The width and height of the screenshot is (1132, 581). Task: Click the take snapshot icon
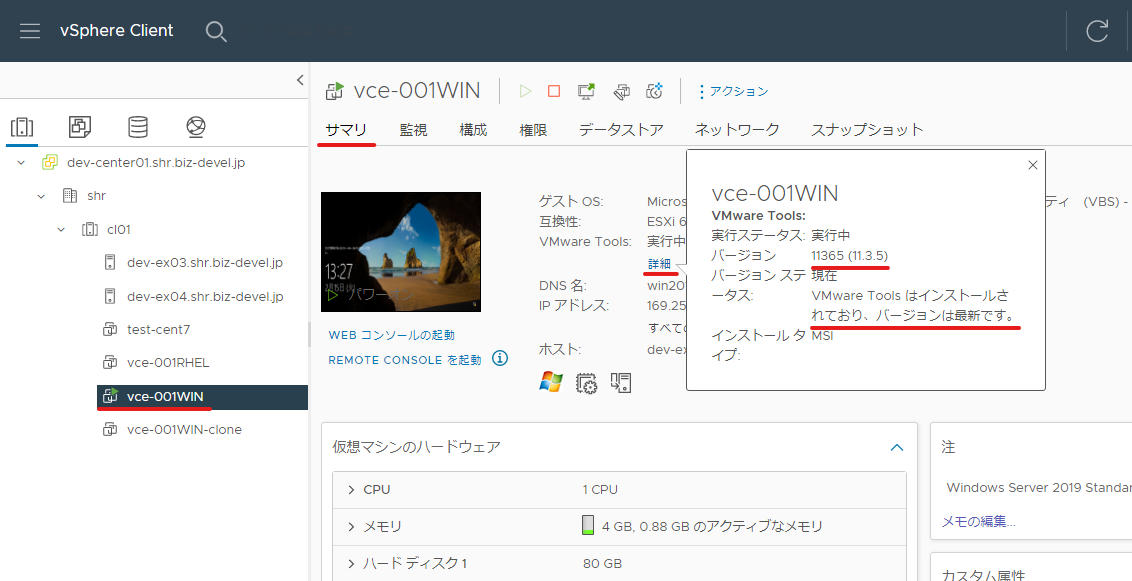click(655, 91)
